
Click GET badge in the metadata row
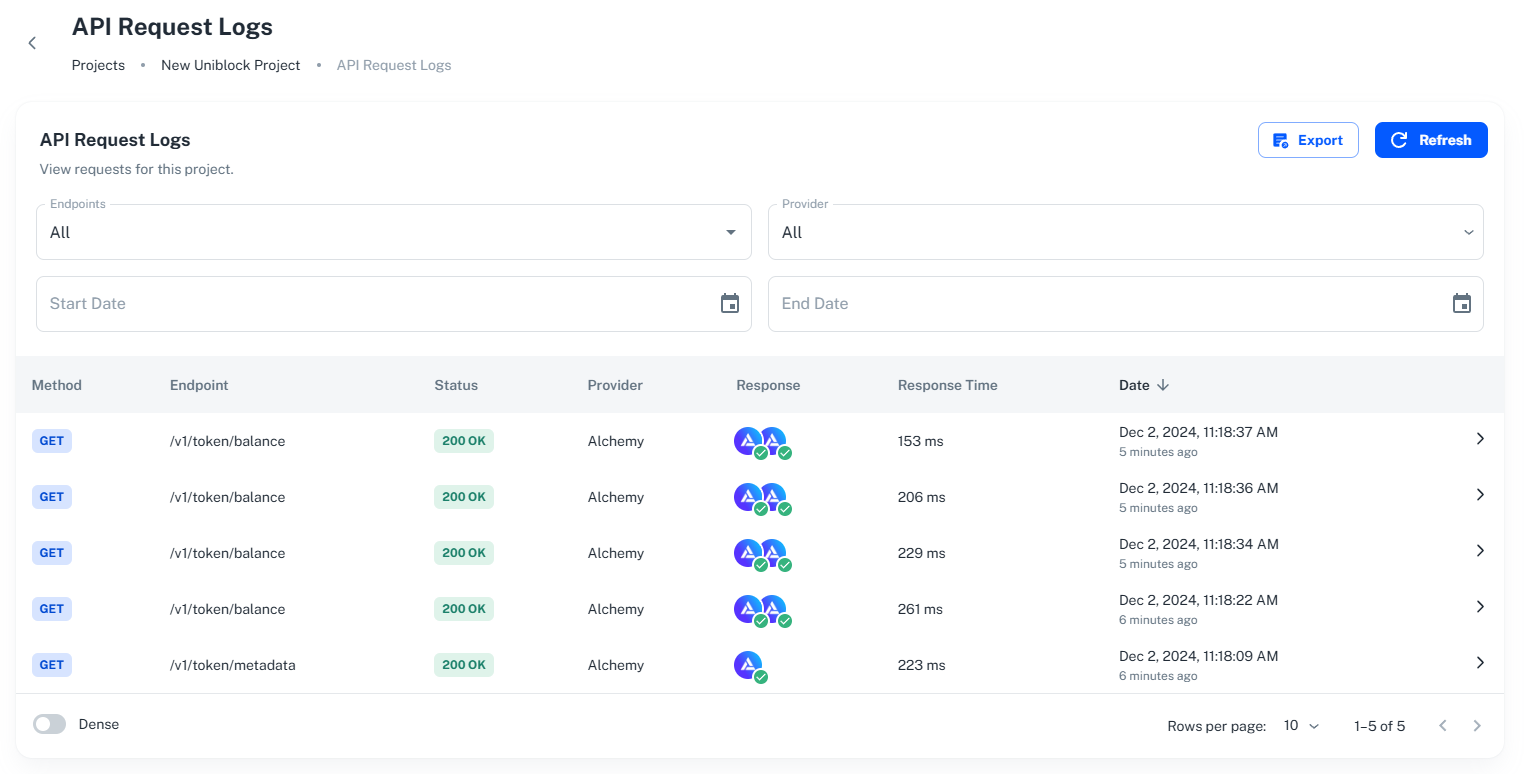52,665
